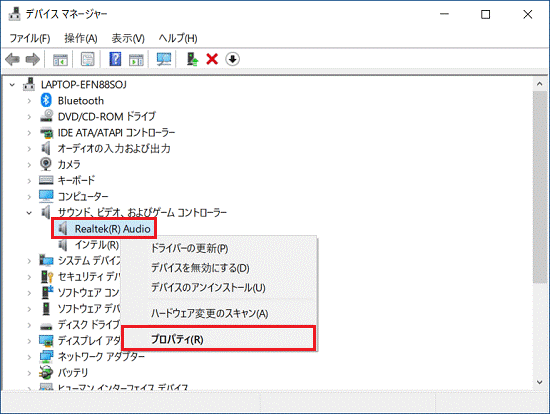Choose ドライバーの更新(P) from context menu
Screen dimensions: 550x414
(x=219, y=248)
